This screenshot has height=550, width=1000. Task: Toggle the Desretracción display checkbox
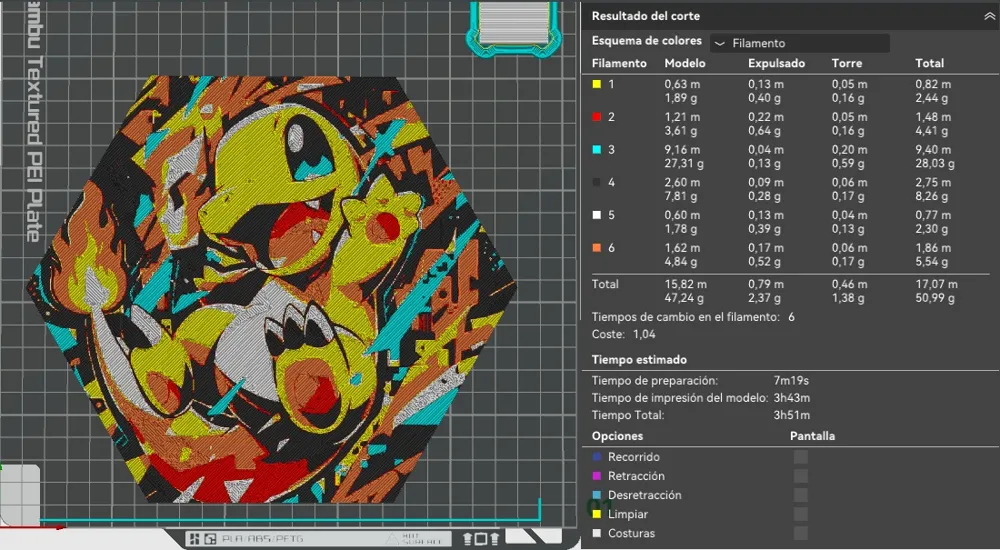coord(801,495)
